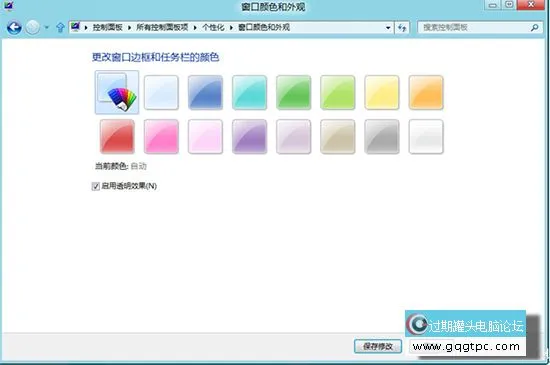
Task: Open the address bar history dropdown
Action: tap(388, 28)
